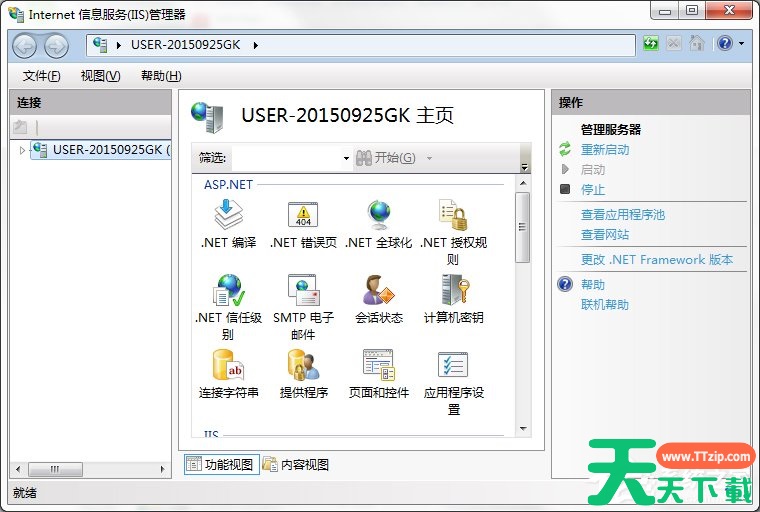Image resolution: width=760 pixels, height=512 pixels.
Task: Click 查看应用程序池 link
Action: [622, 214]
